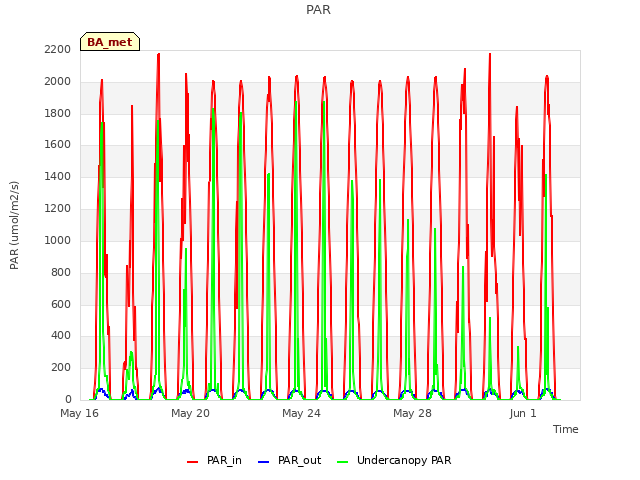Click the 2200 y-axis tick label
The width and height of the screenshot is (640, 480).
(x=58, y=49)
